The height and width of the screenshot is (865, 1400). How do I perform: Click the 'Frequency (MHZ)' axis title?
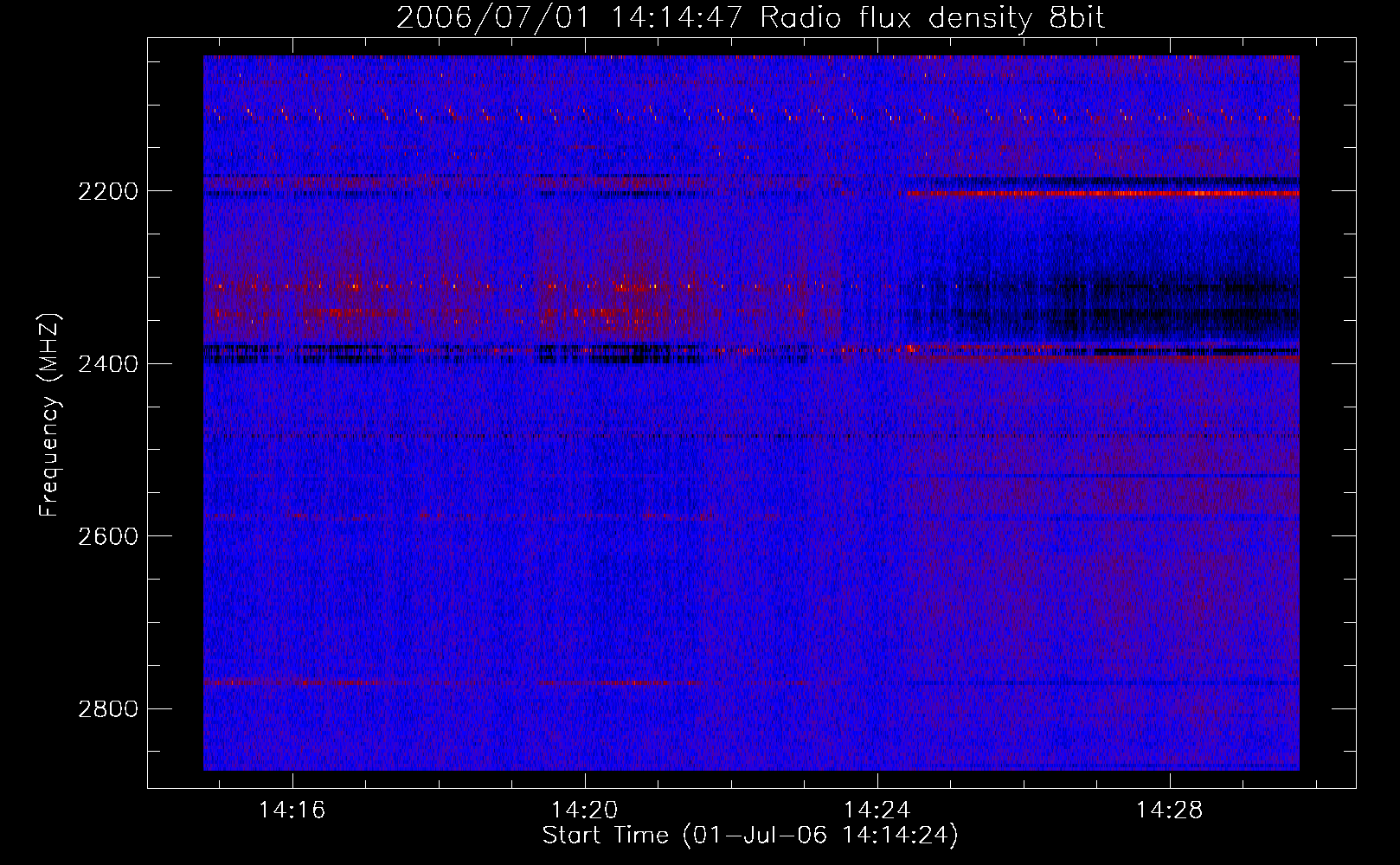pyautogui.click(x=50, y=414)
